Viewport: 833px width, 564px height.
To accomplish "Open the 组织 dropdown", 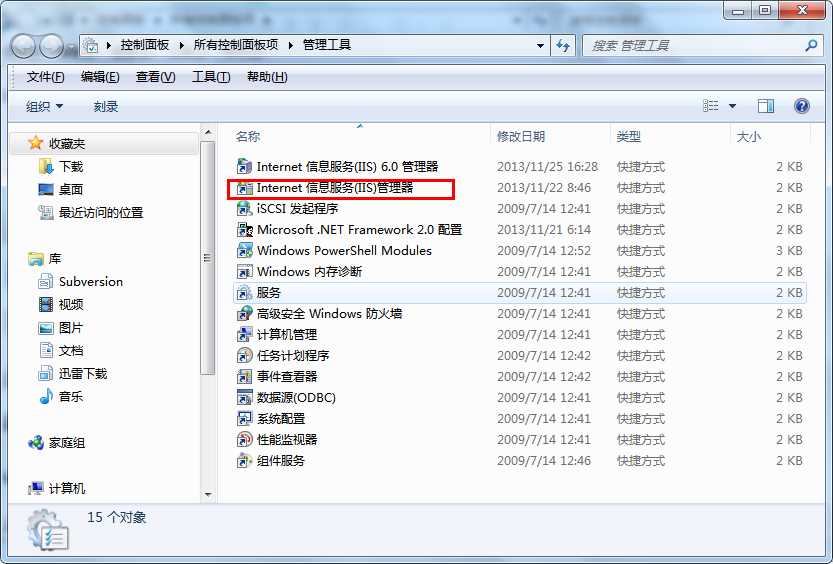I will [x=45, y=107].
